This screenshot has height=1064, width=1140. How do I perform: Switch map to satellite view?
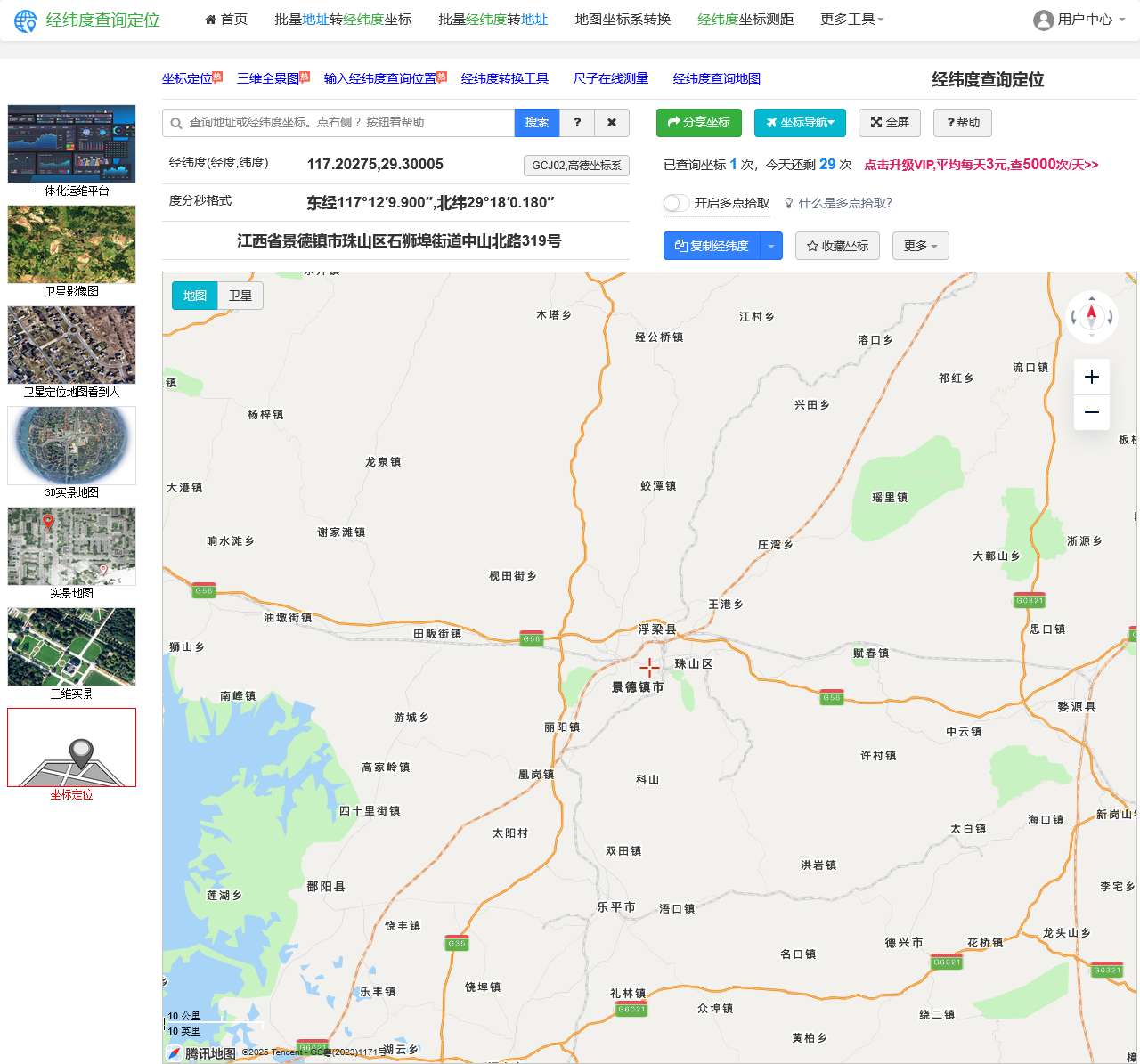240,296
